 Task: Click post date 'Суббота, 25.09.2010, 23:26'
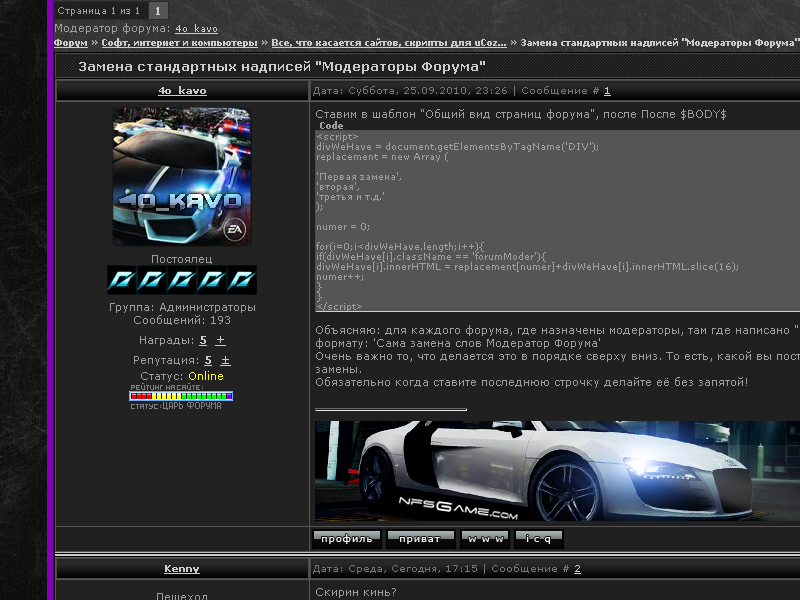[x=428, y=91]
